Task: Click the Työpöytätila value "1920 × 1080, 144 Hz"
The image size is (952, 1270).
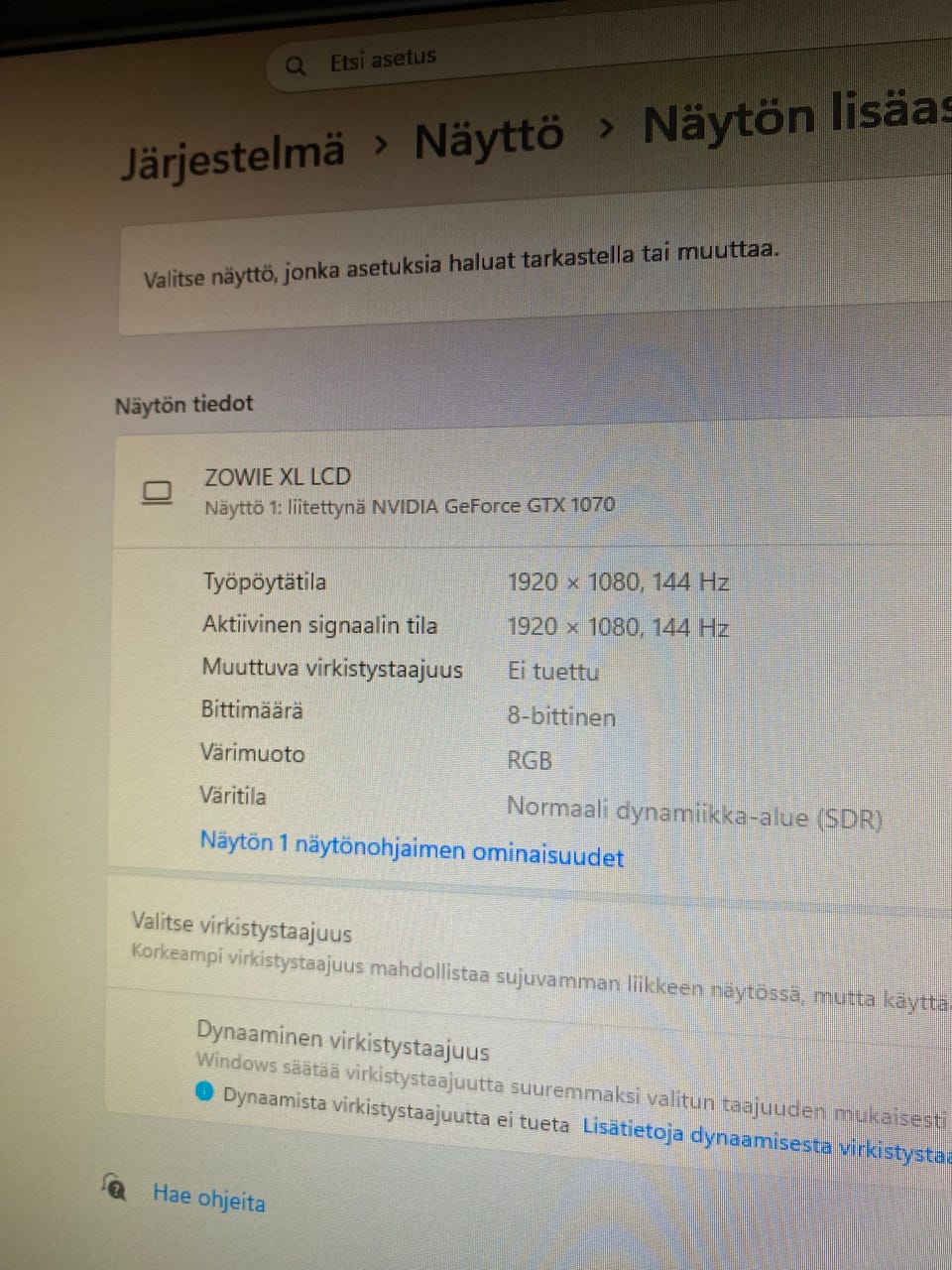Action: [618, 581]
